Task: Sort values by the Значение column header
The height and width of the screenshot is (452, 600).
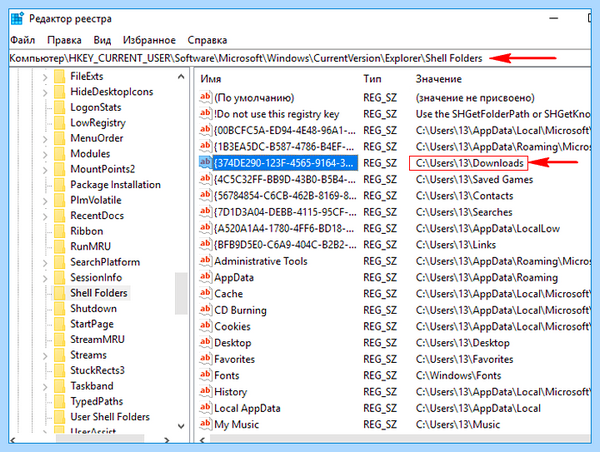Action: pyautogui.click(x=439, y=79)
